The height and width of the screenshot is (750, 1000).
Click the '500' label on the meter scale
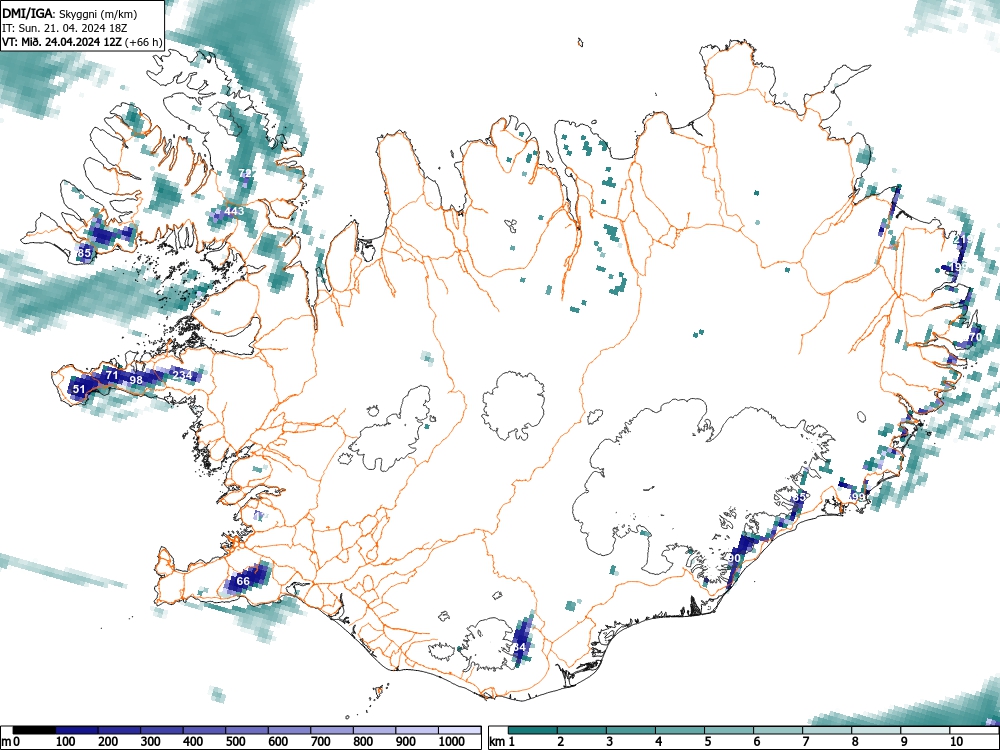click(236, 742)
